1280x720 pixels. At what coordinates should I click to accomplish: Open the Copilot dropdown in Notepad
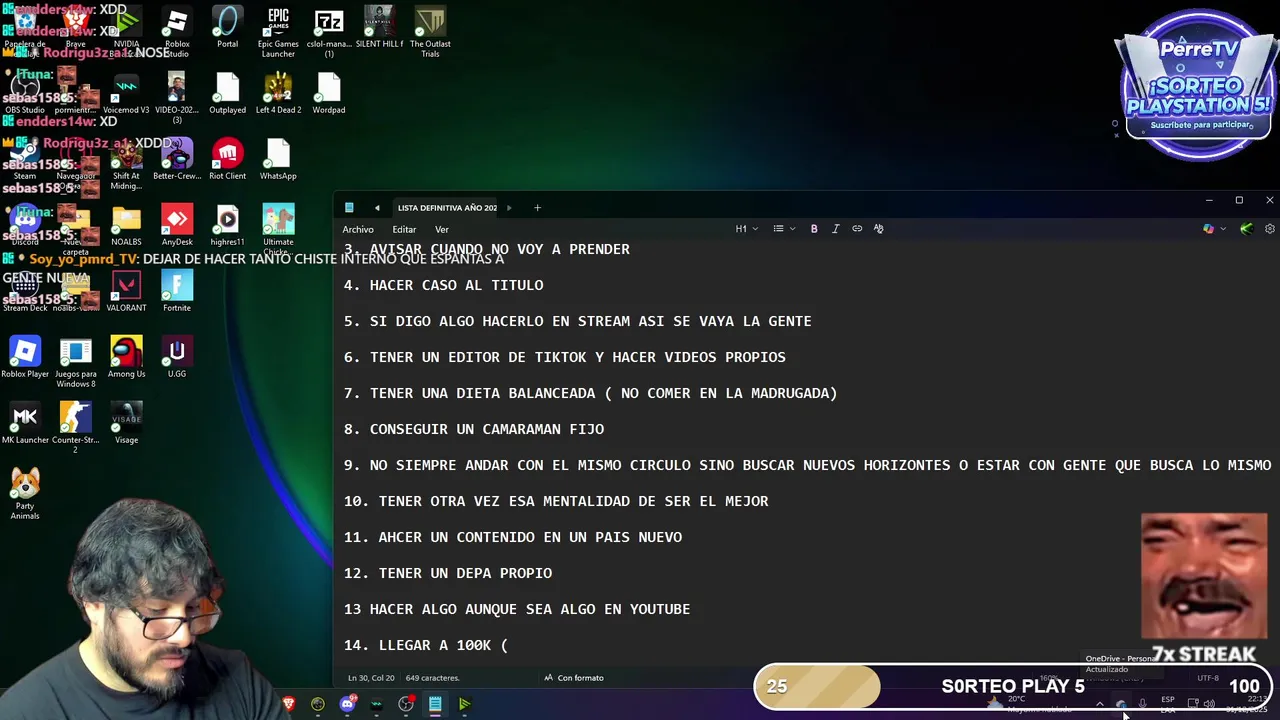click(x=1214, y=229)
